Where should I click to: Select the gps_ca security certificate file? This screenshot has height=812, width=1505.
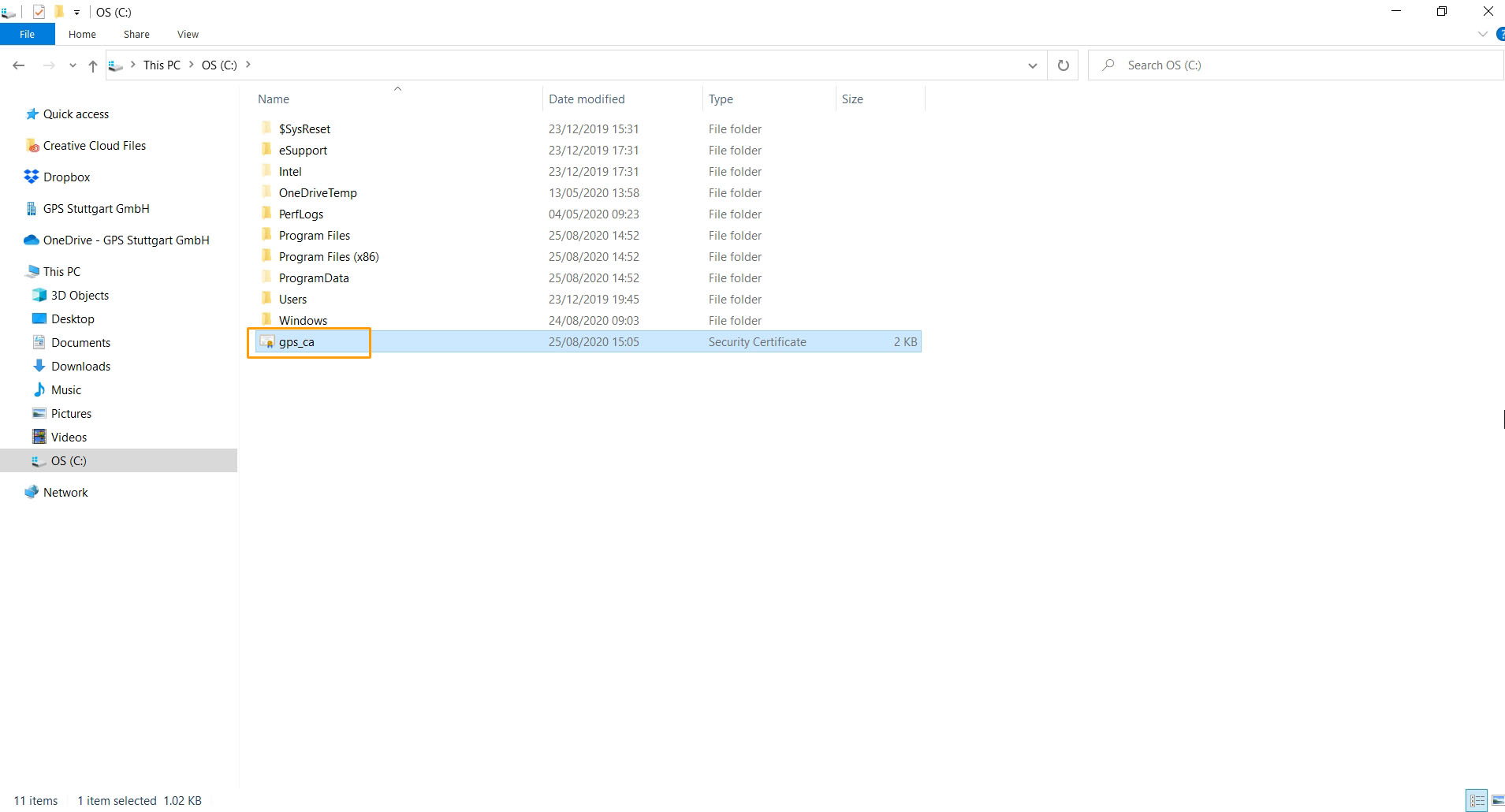coord(296,342)
